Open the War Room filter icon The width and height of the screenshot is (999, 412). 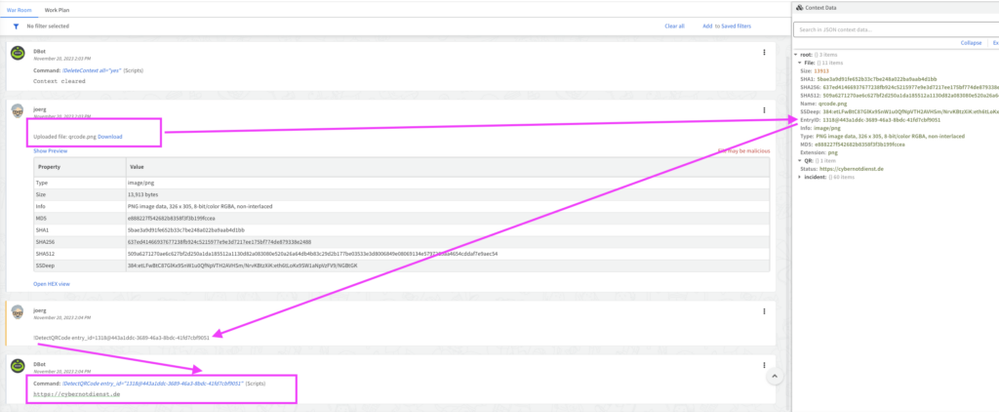click(x=17, y=26)
